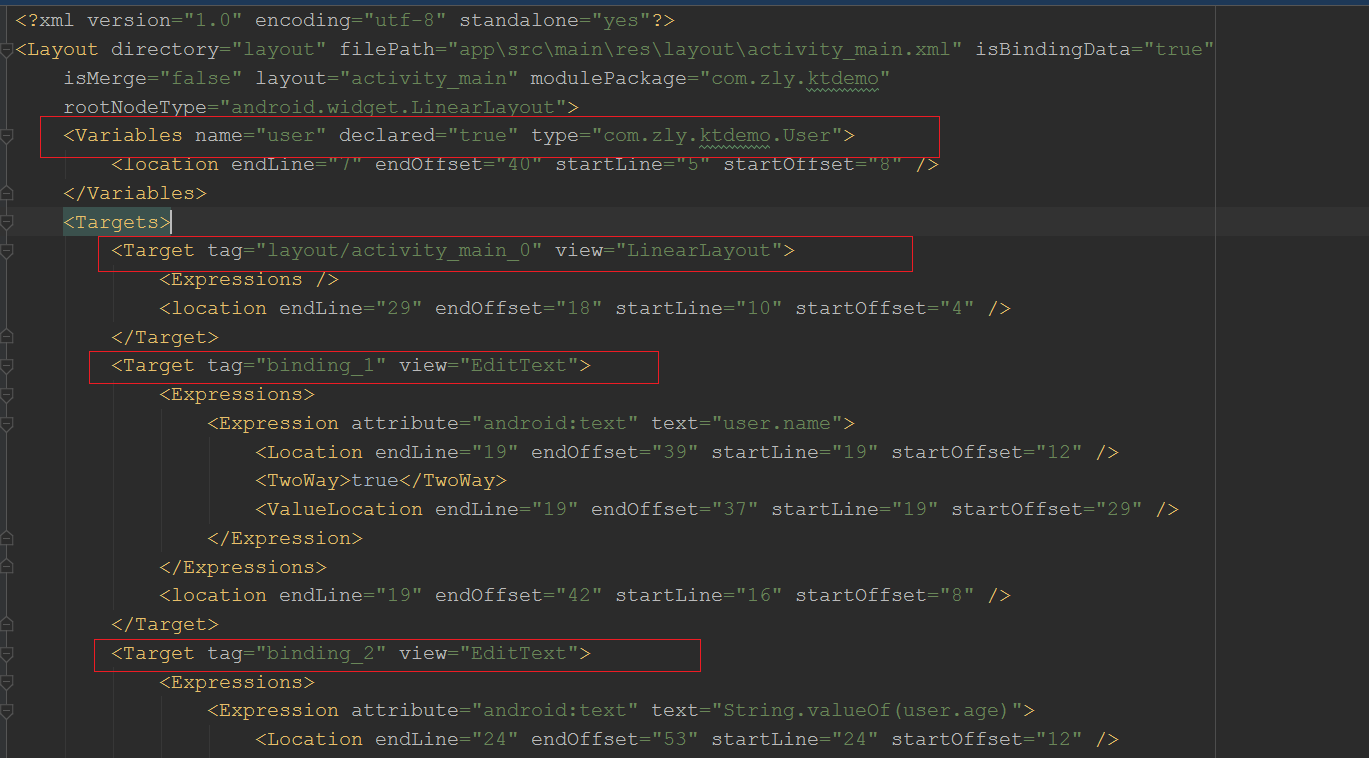Fold the Target binding_1 block
Viewport: 1369px width, 758px height.
(6, 365)
